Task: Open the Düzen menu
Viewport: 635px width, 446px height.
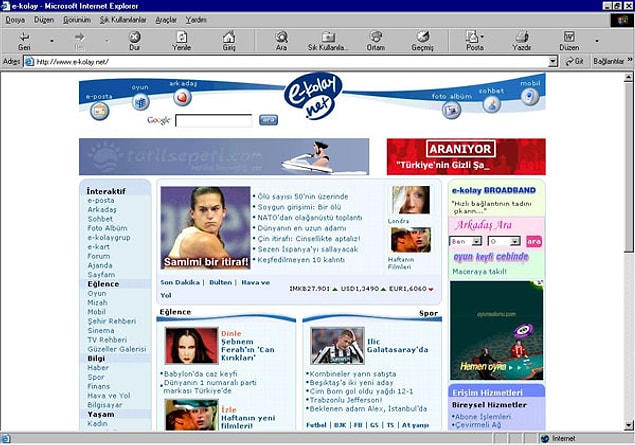Action: tap(44, 20)
